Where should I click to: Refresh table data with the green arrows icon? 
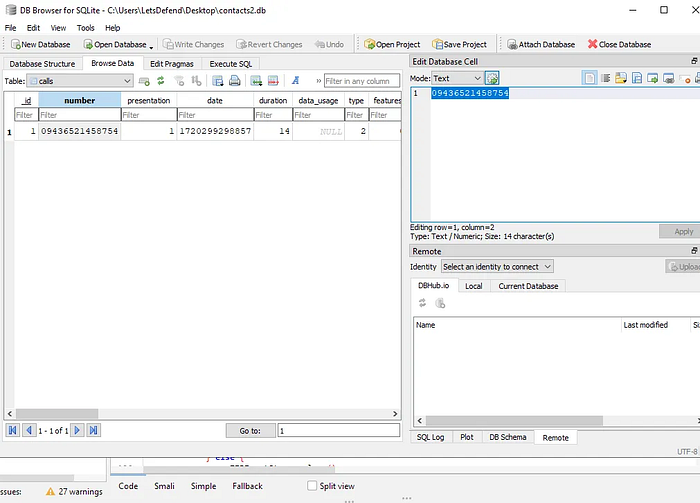click(x=161, y=81)
